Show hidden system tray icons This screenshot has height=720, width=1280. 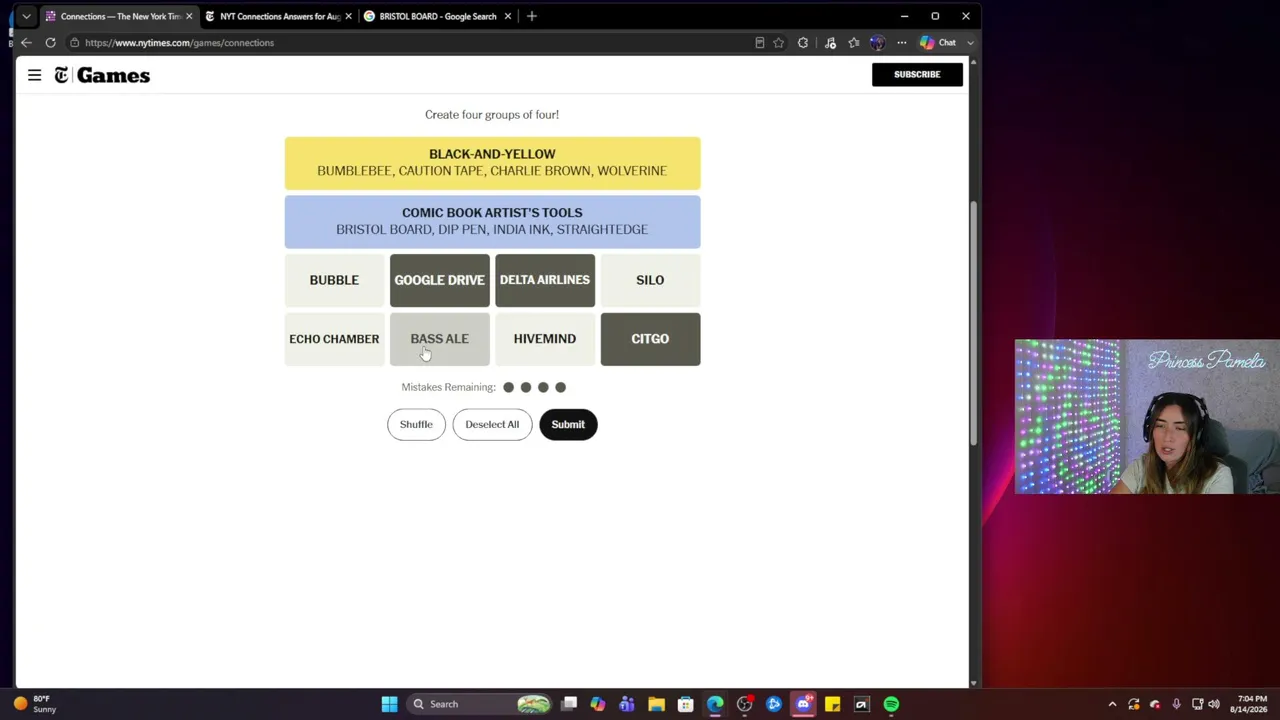[x=1112, y=704]
